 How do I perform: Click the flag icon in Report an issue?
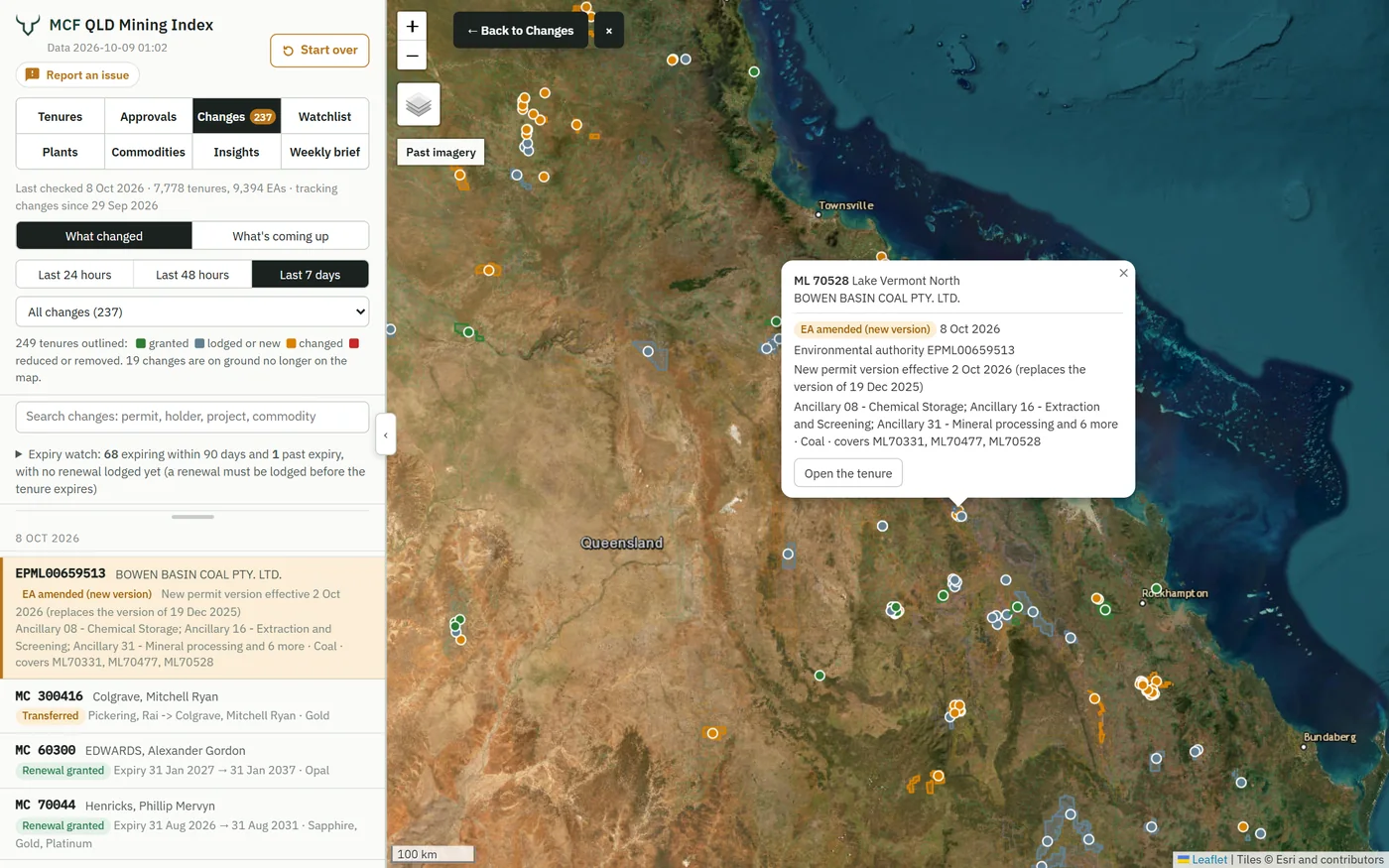point(32,74)
